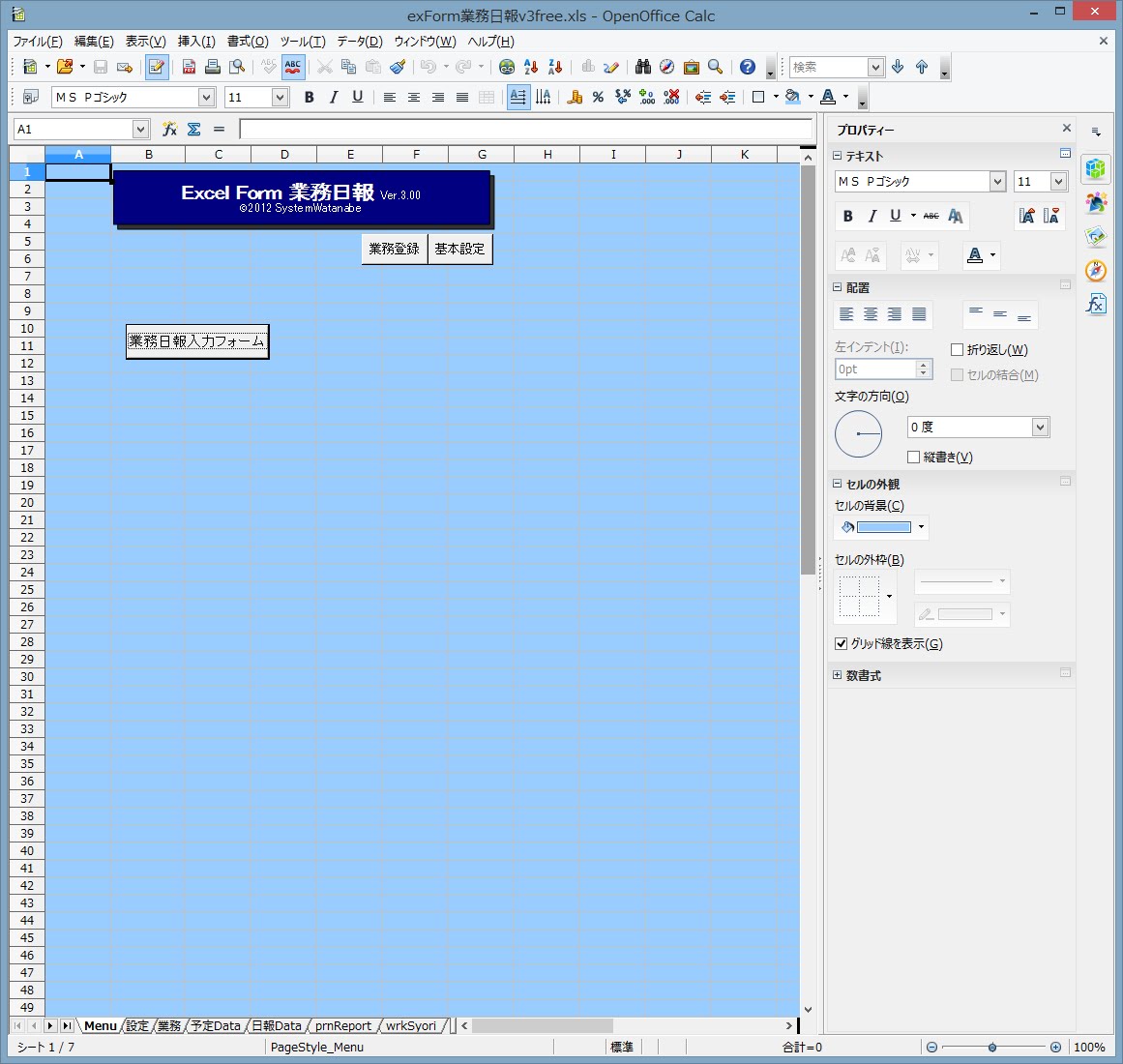Open the Navigator compass icon in toolbar
Viewport: 1123px width, 1064px height.
pos(666,68)
